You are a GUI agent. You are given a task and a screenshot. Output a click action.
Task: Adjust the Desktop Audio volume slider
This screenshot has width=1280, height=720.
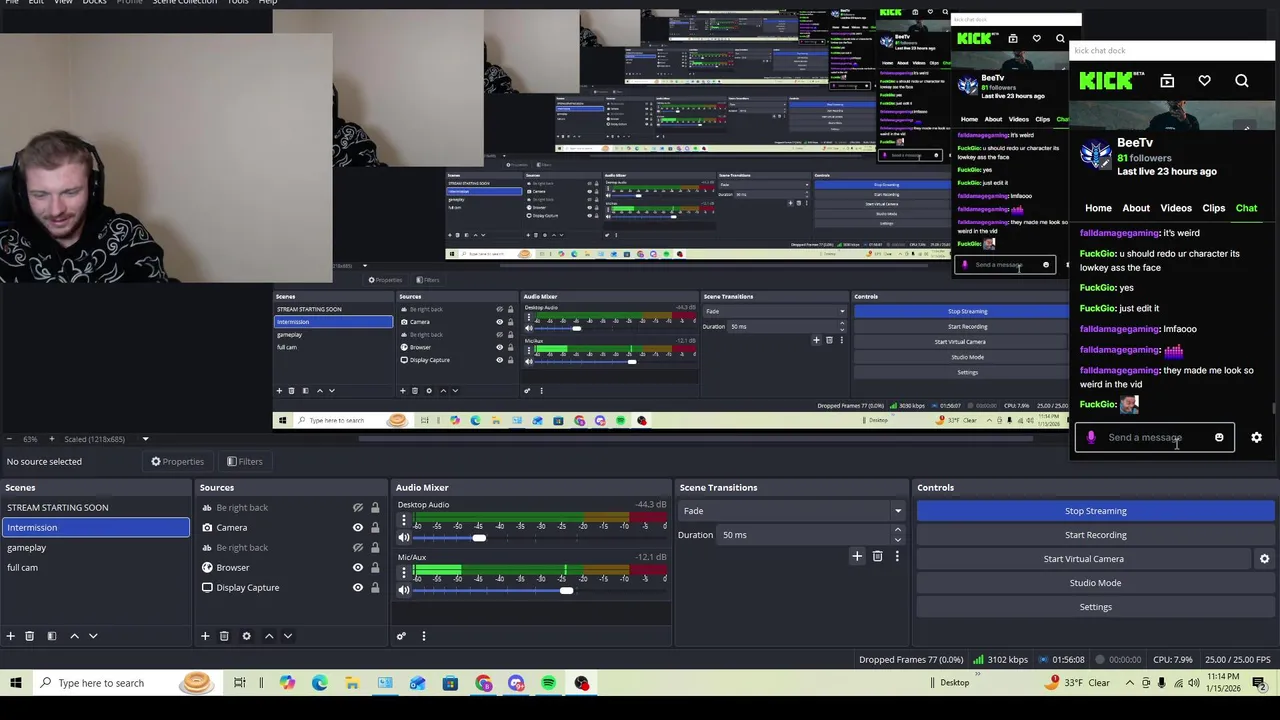(539, 538)
